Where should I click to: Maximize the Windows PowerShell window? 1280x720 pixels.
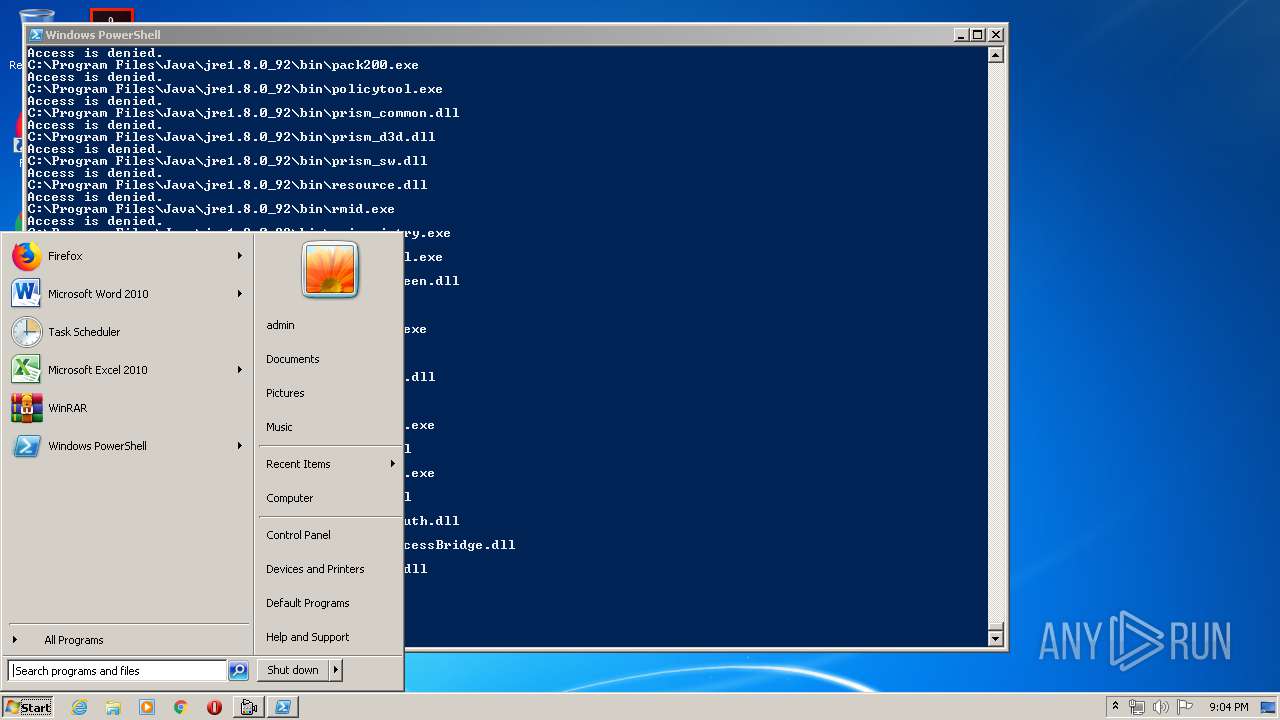978,34
